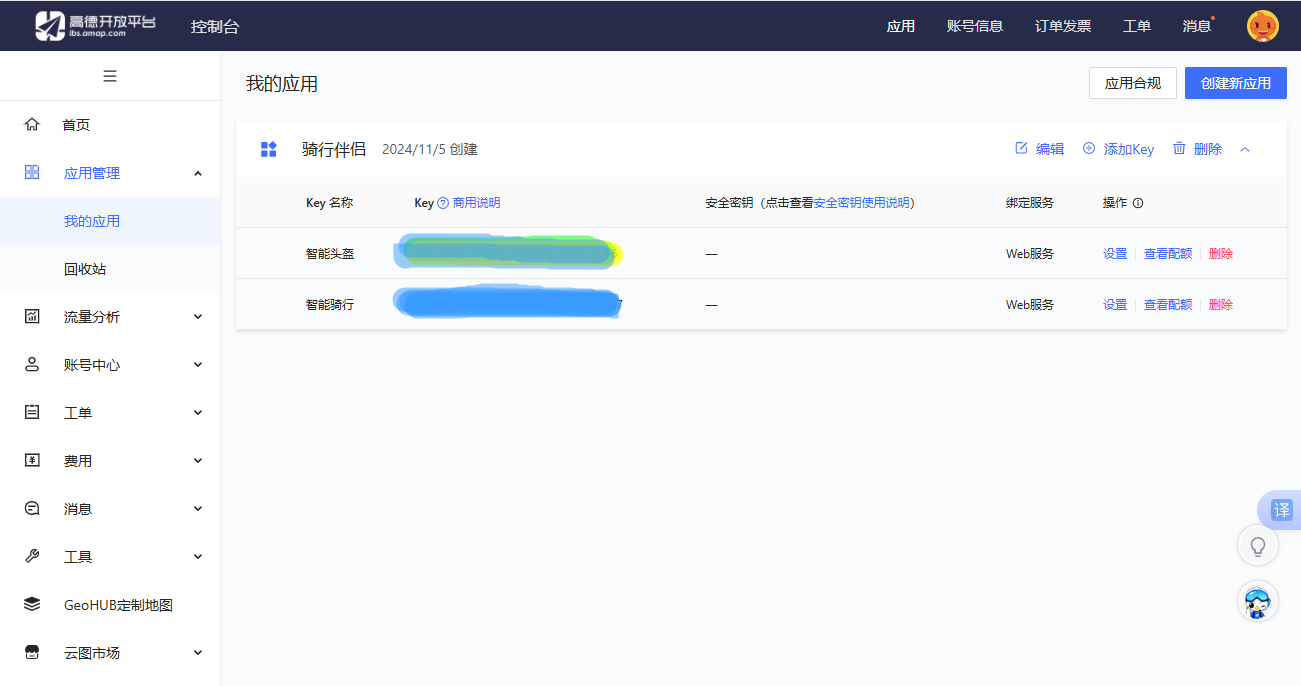The width and height of the screenshot is (1301, 686).
Task: Click the chat icon beside 消息 in sidebar
Action: coord(32,508)
